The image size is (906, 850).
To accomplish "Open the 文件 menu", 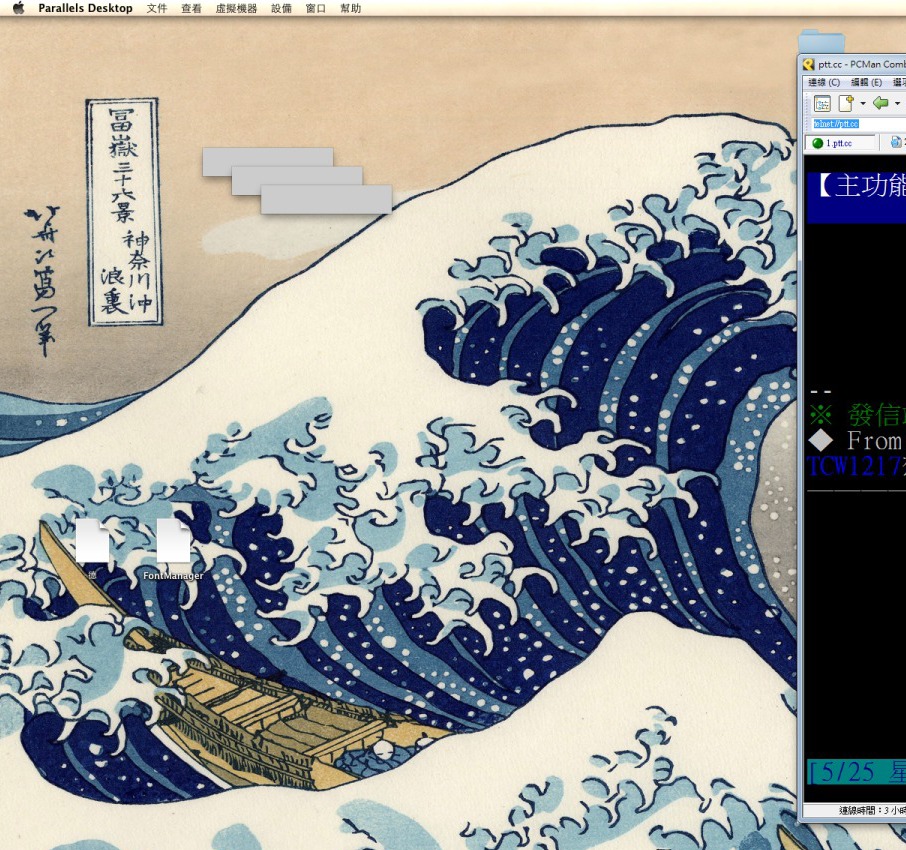I will (x=157, y=8).
